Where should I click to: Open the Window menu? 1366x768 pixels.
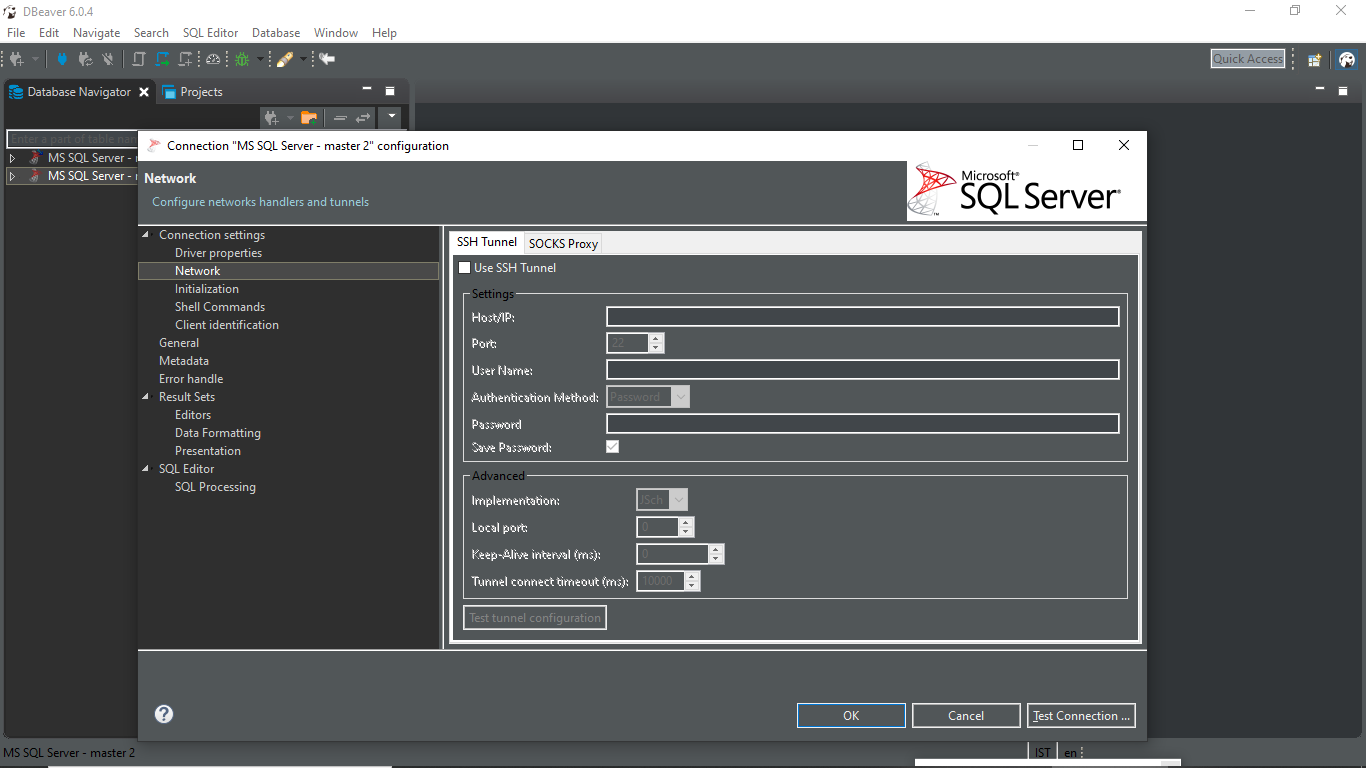tap(335, 32)
